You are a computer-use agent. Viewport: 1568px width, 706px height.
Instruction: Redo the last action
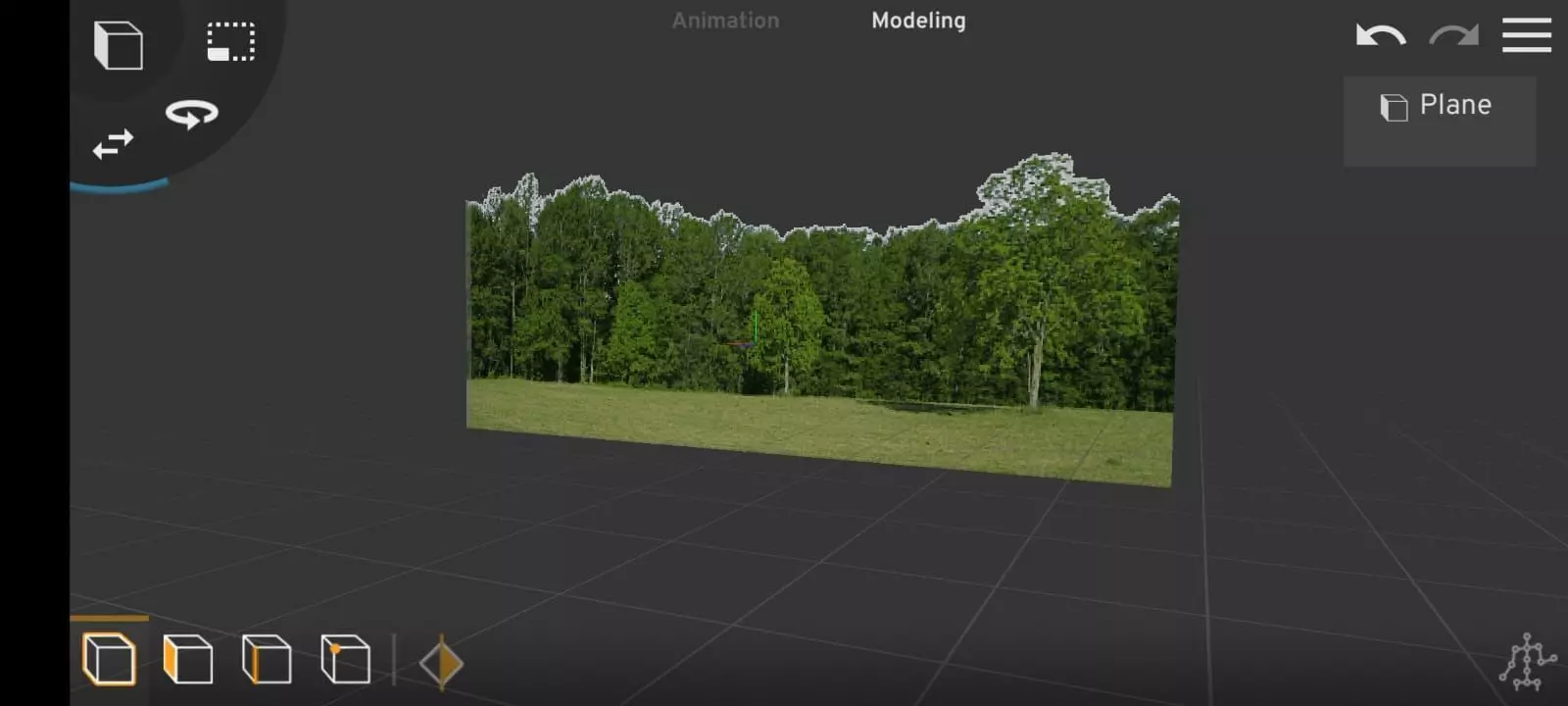[1454, 36]
